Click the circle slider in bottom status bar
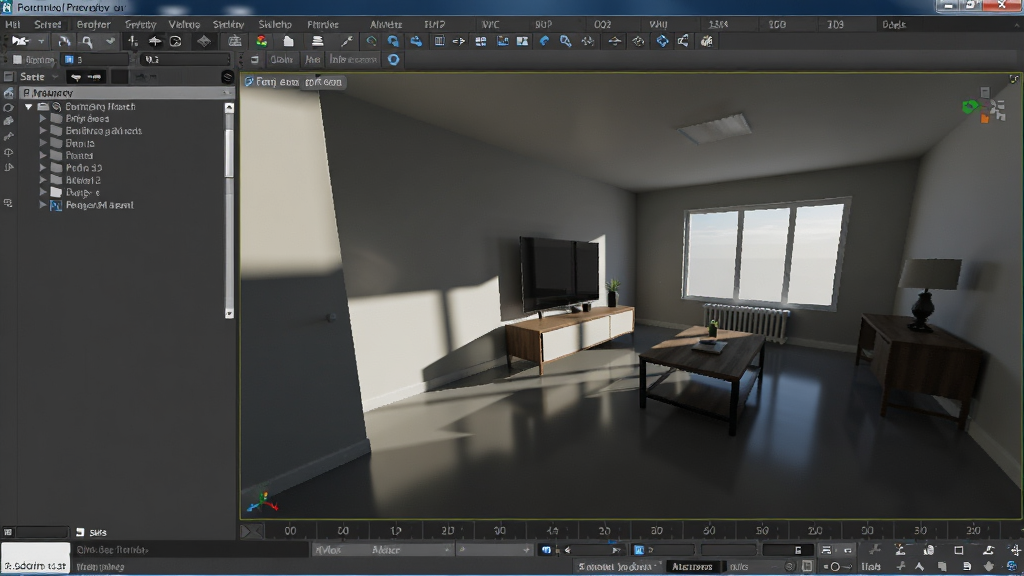The height and width of the screenshot is (576, 1024). (835, 566)
